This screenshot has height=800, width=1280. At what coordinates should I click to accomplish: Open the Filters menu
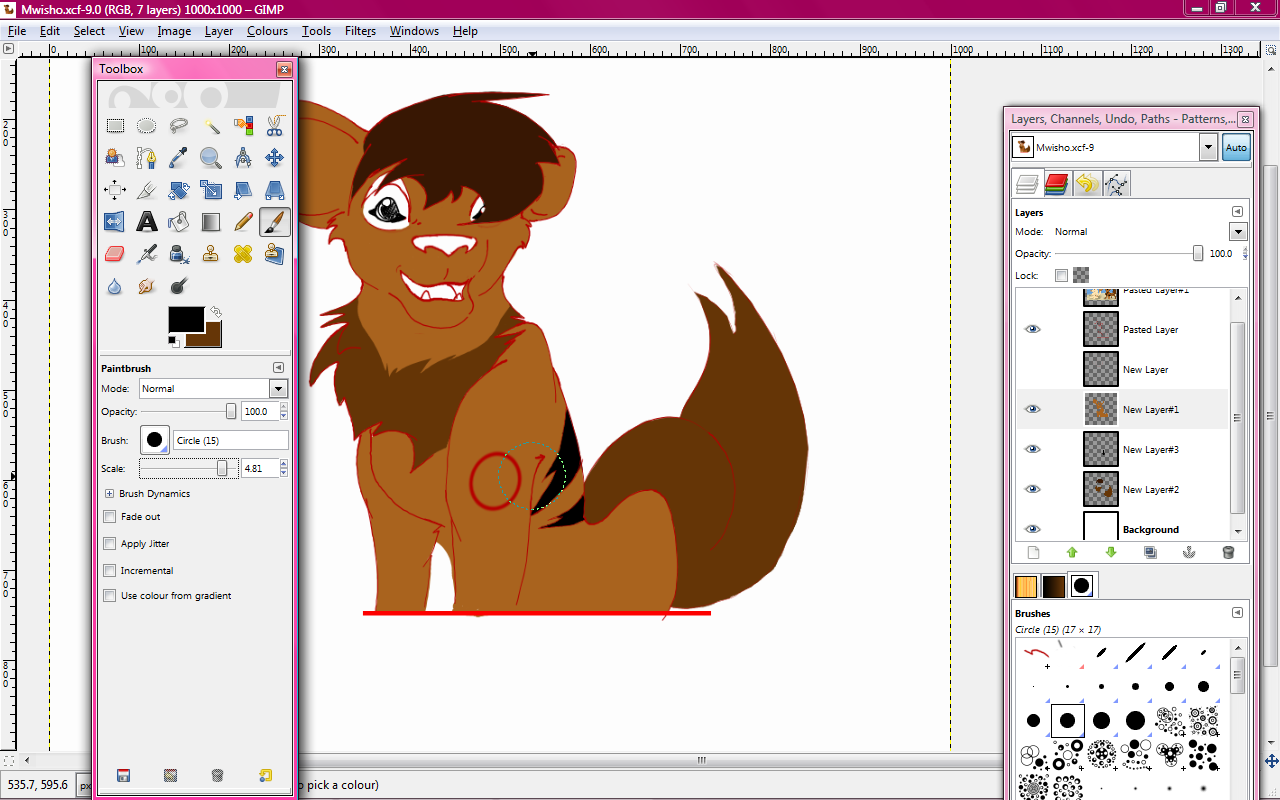[x=360, y=31]
